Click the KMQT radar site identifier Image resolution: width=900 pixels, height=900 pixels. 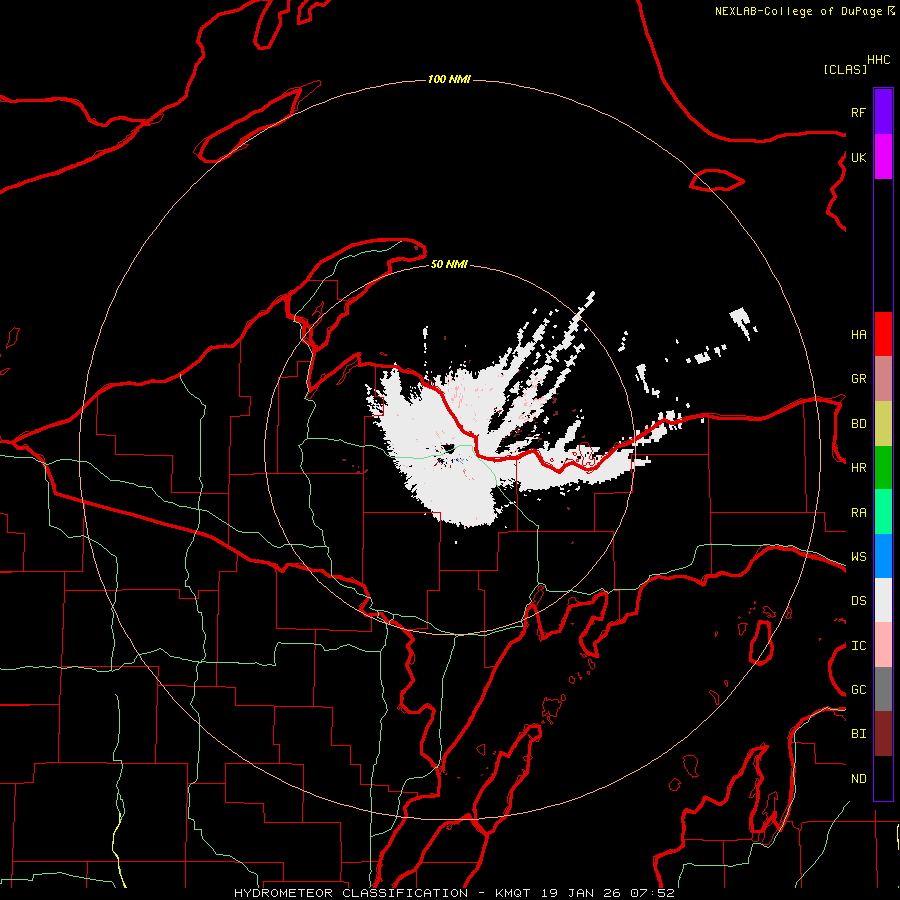coord(513,893)
